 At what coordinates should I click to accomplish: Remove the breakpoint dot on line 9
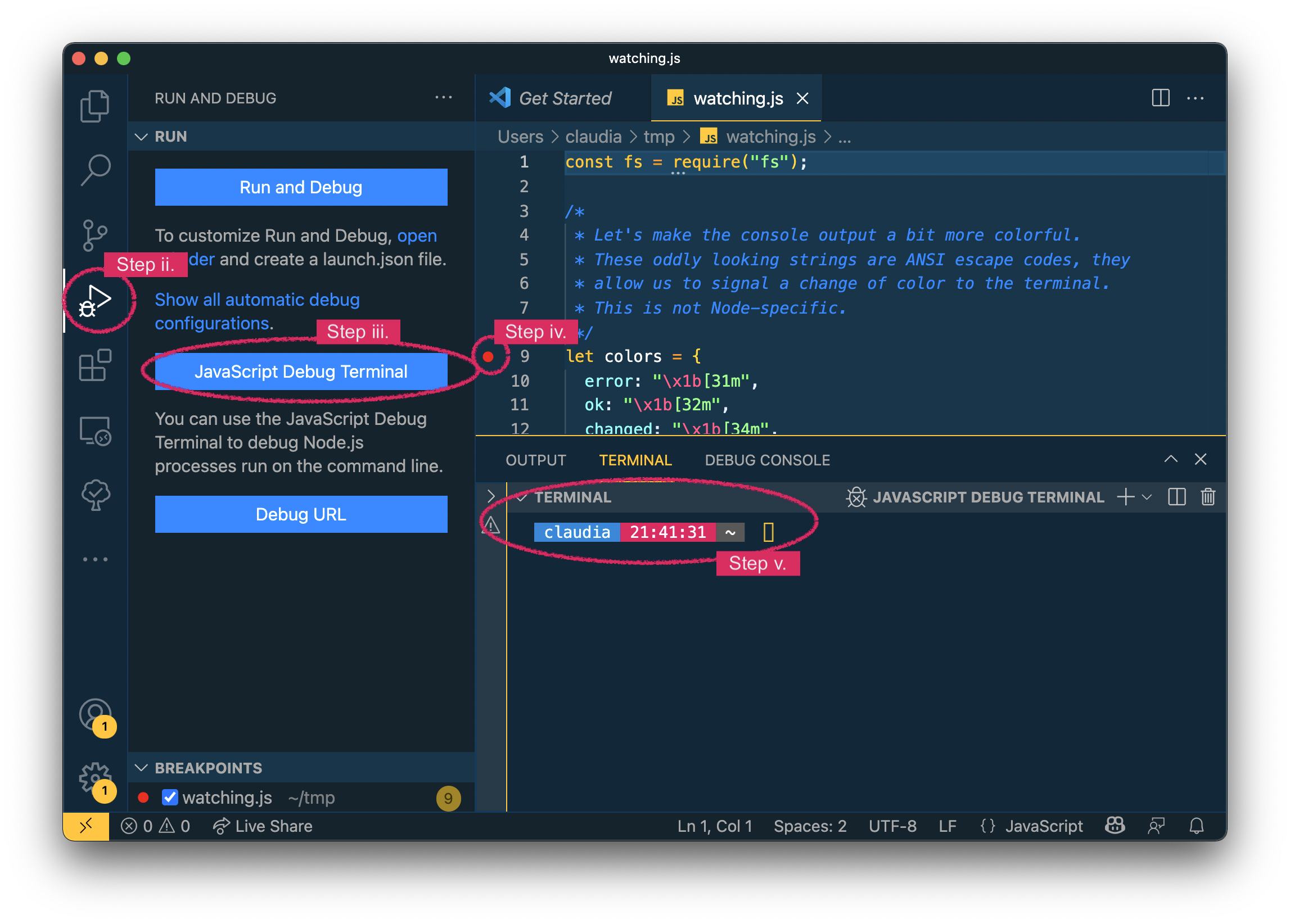click(488, 356)
